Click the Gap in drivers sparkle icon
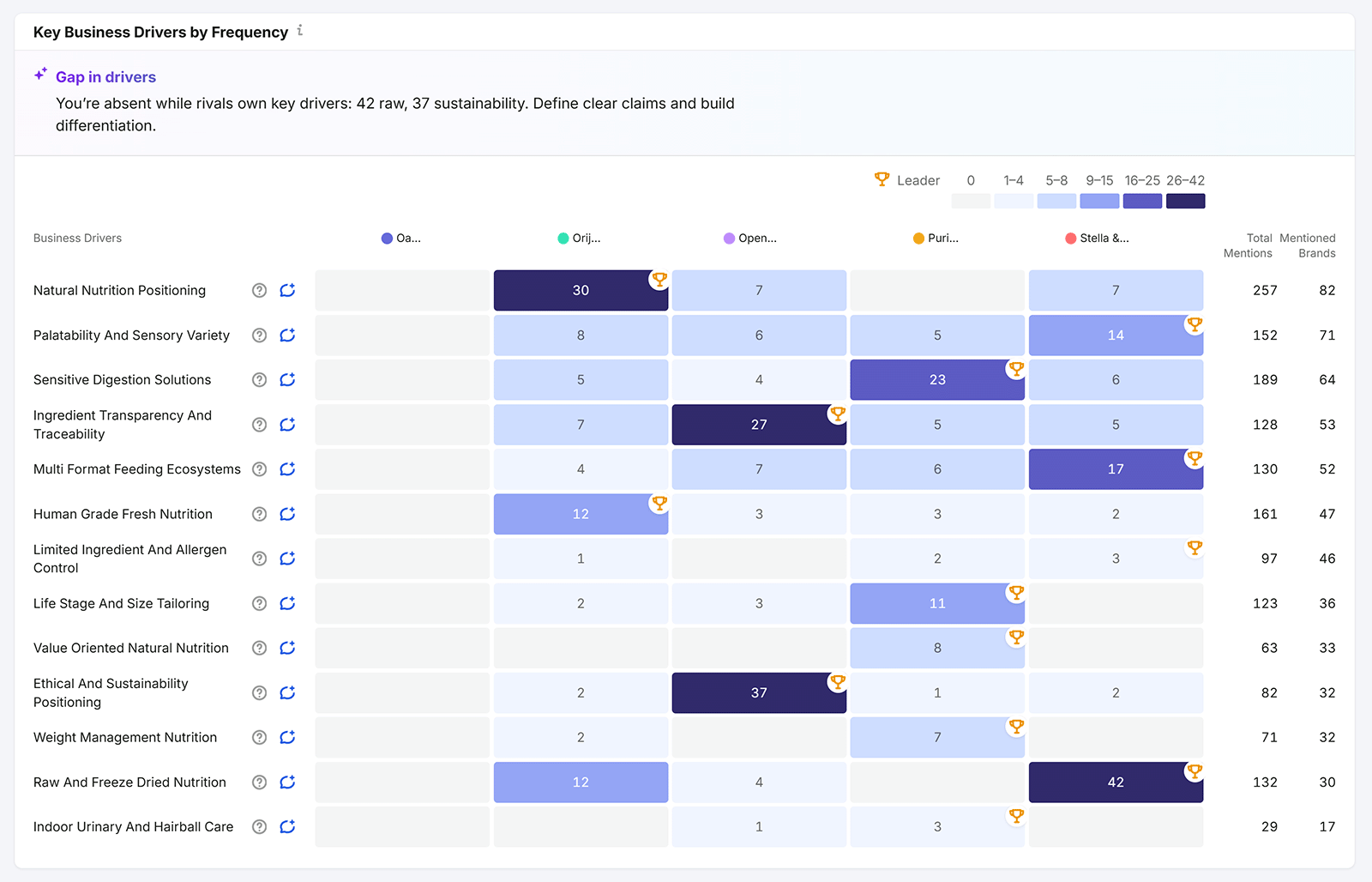This screenshot has width=1372, height=882. (40, 75)
